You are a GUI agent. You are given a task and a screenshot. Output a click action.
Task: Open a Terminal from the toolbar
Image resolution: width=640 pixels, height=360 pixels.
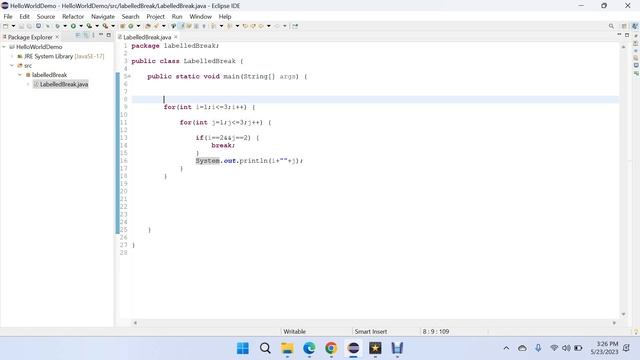pos(38,26)
